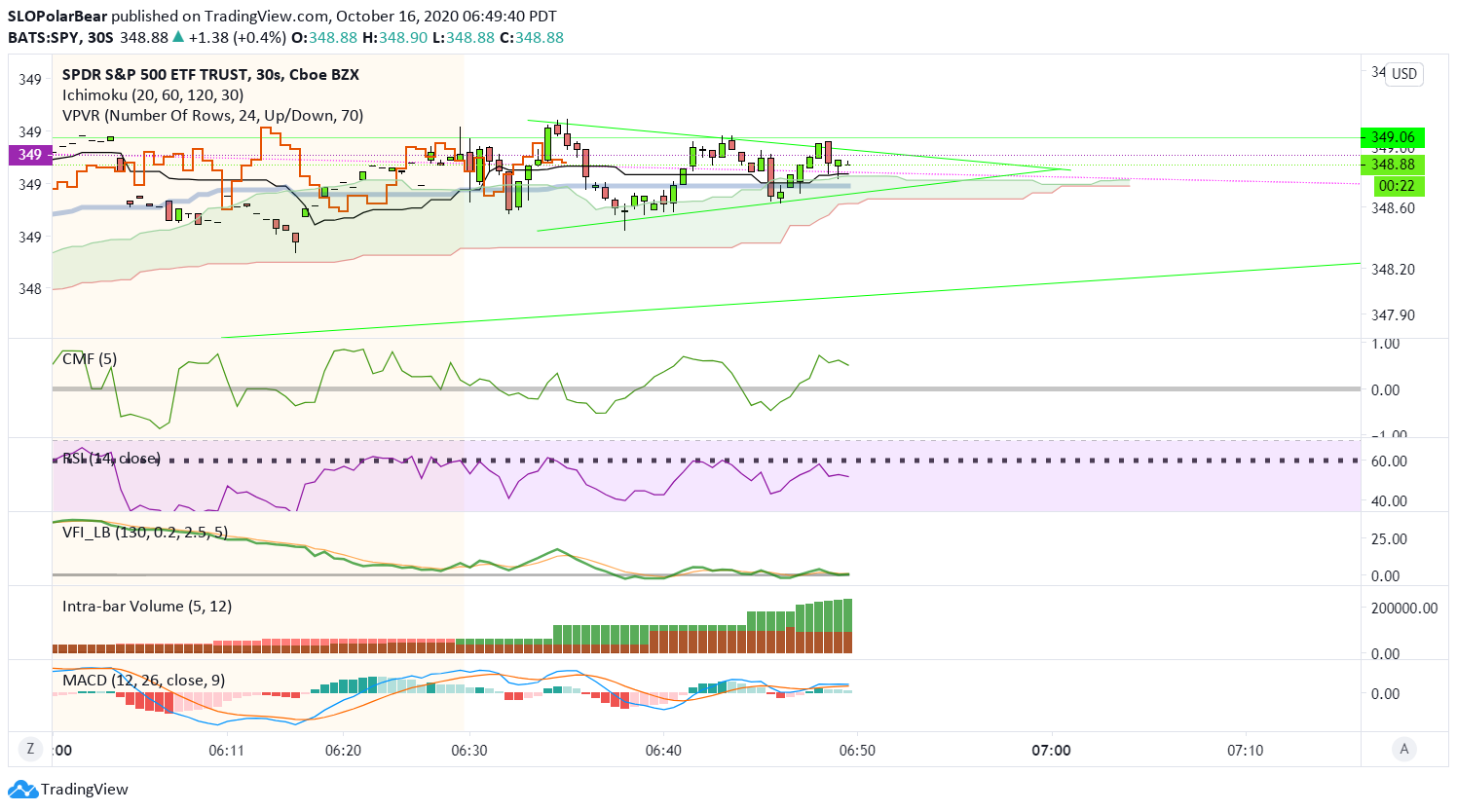Open the USD currency selector
The width and height of the screenshot is (1457, 812).
(x=1404, y=74)
